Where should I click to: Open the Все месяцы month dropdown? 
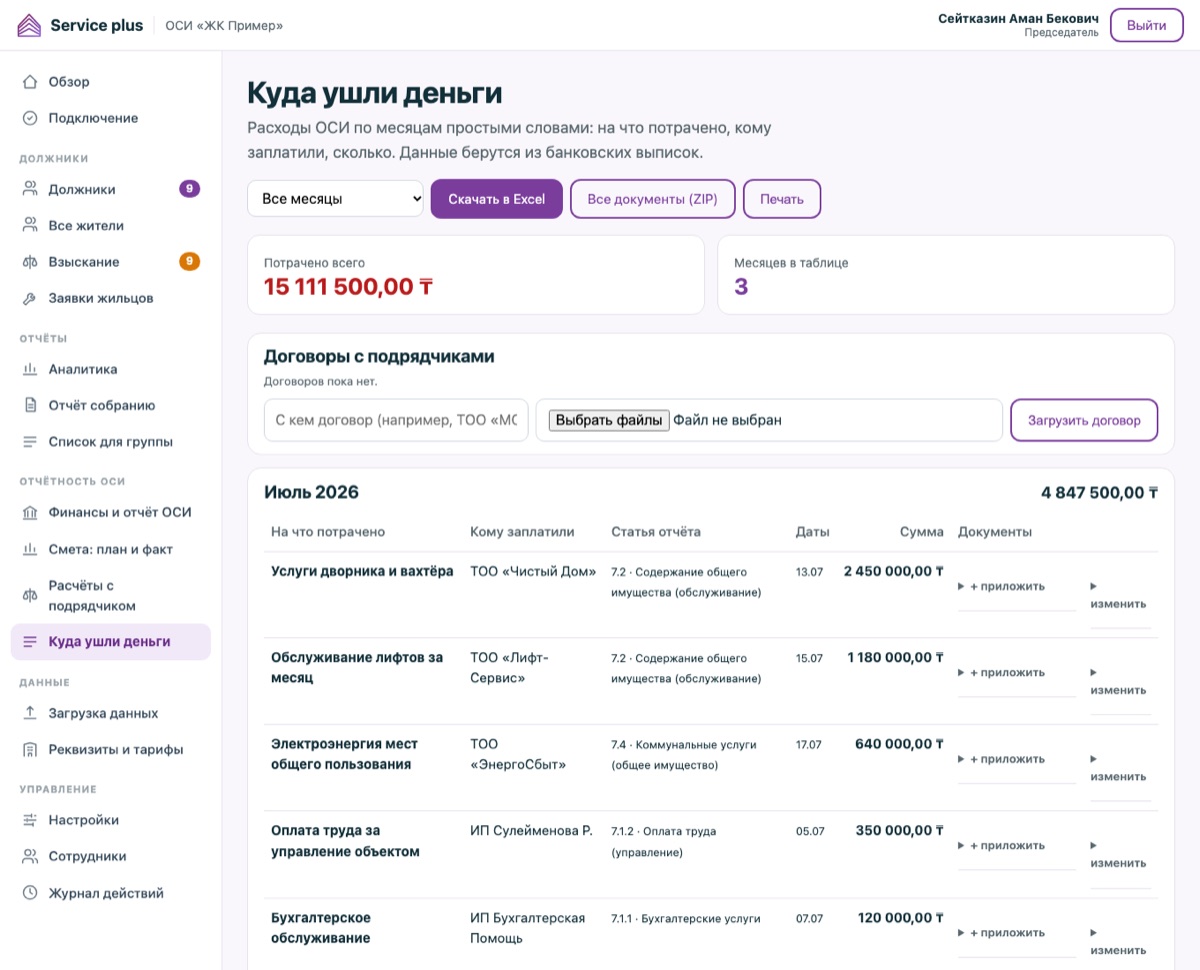[336, 199]
